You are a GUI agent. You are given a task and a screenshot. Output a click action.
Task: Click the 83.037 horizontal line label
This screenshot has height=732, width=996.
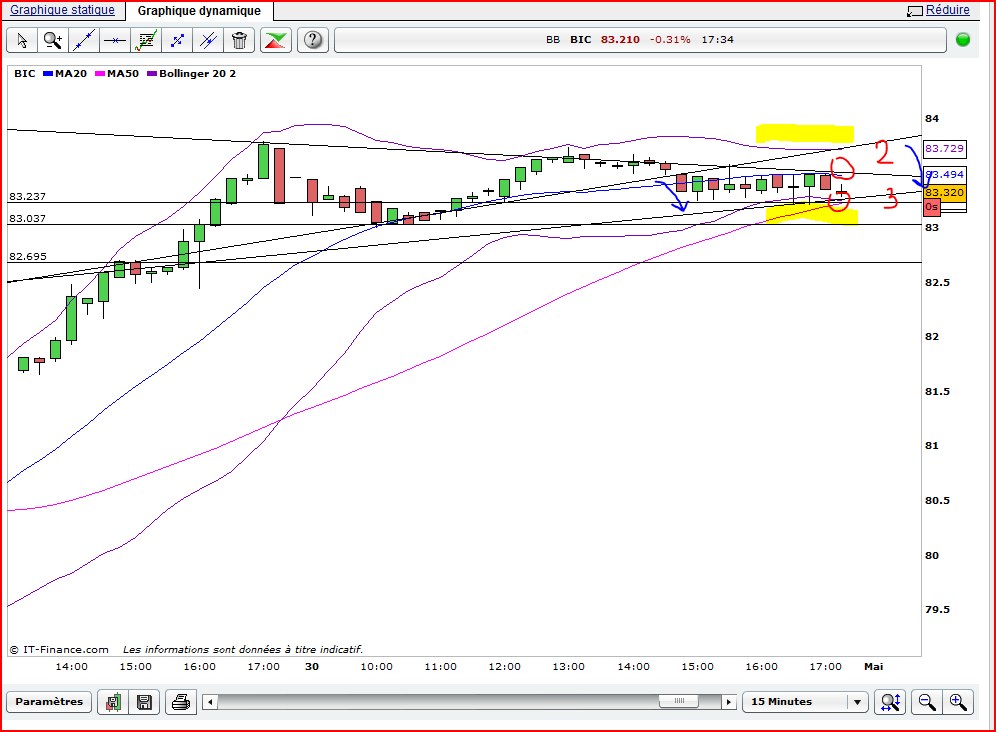click(27, 219)
